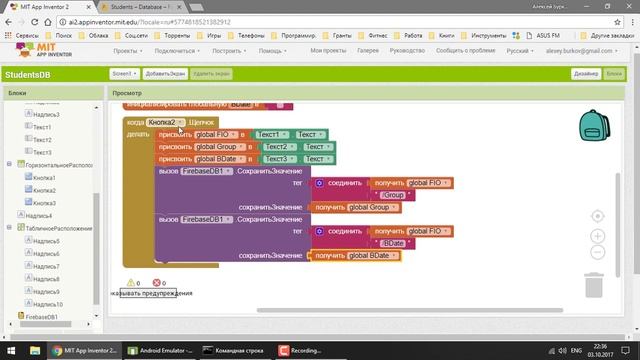Open the Построить menu

(229, 51)
